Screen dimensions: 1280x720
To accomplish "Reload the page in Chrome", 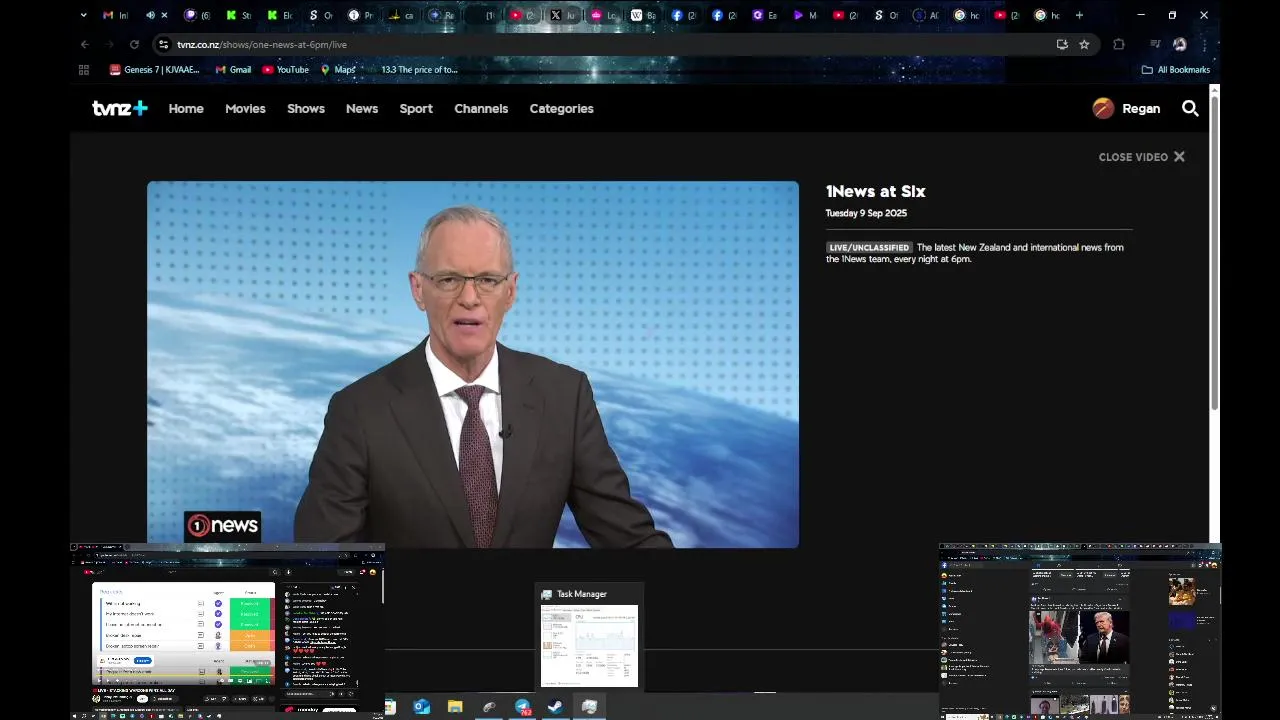I will pyautogui.click(x=134, y=44).
